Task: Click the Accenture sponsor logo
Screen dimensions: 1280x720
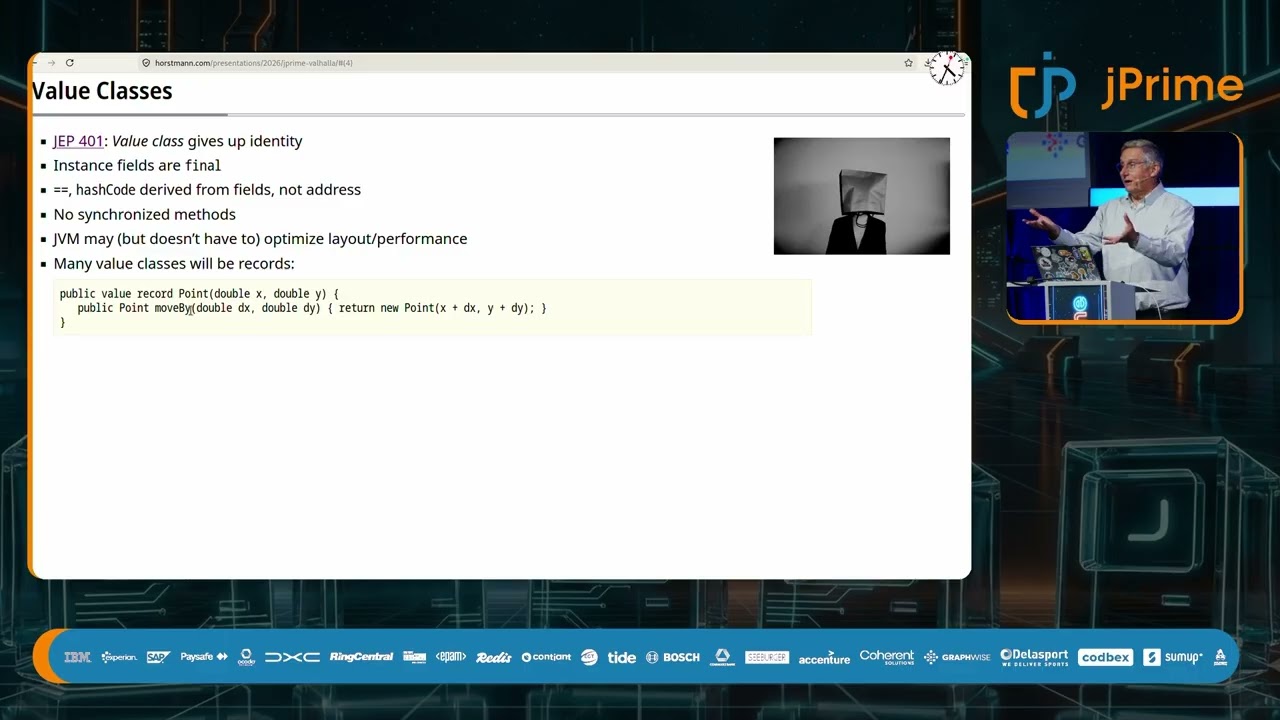Action: click(x=824, y=658)
